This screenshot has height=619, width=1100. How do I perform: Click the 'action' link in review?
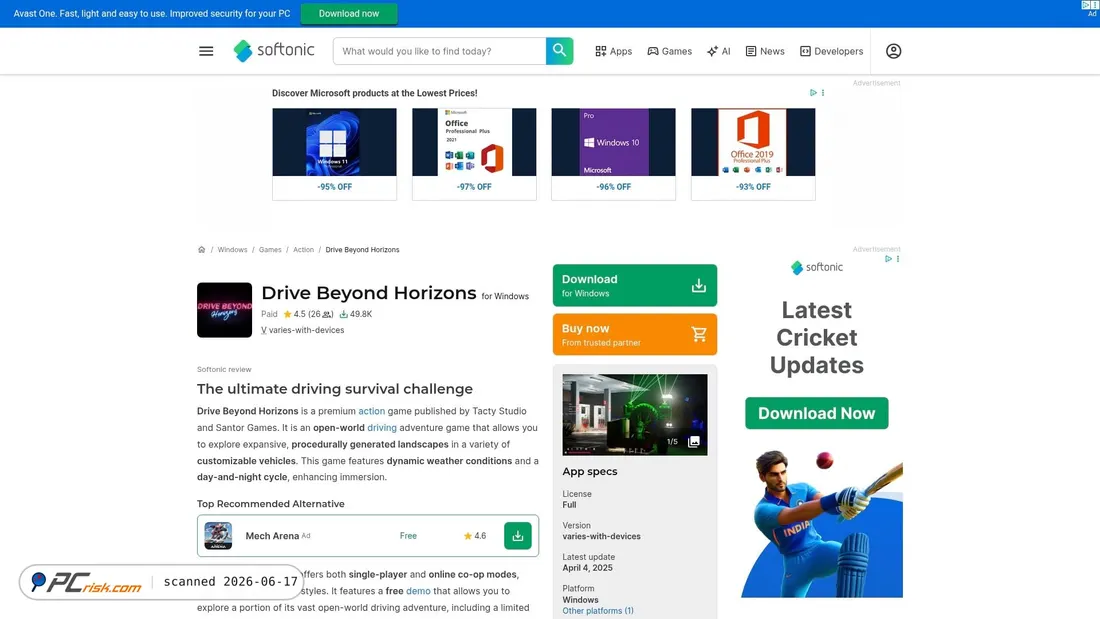point(372,411)
